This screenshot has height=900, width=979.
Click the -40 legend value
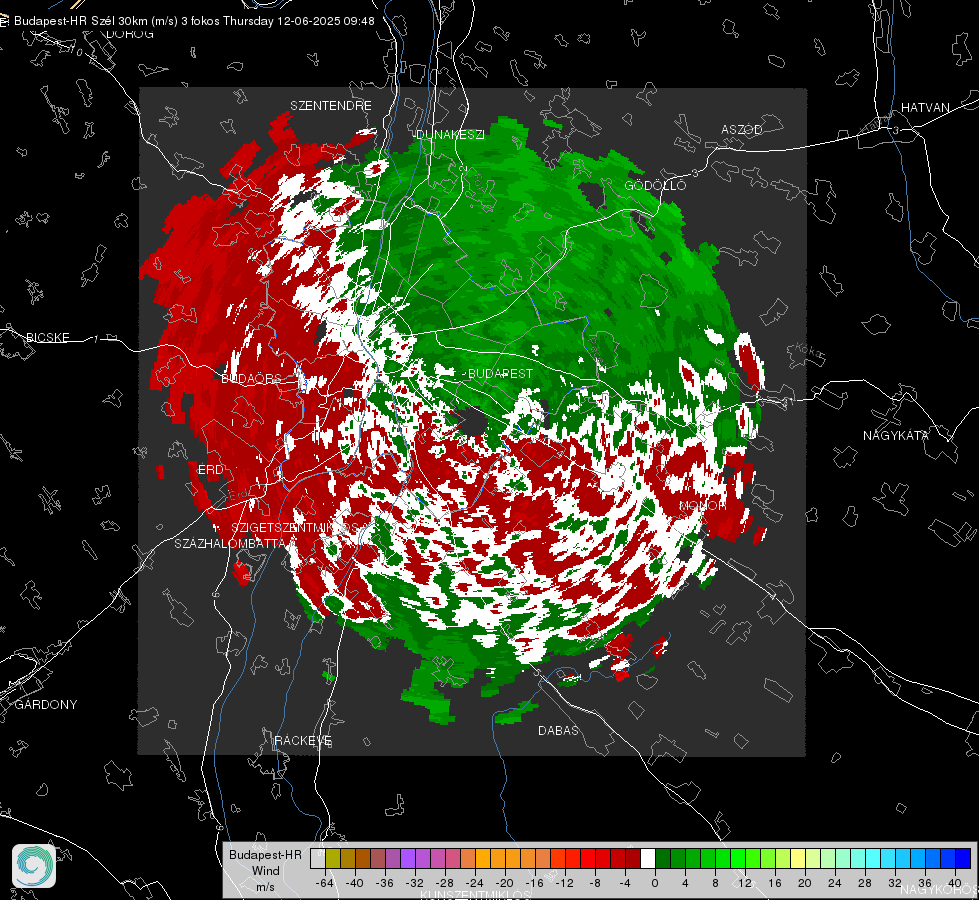coord(355,883)
